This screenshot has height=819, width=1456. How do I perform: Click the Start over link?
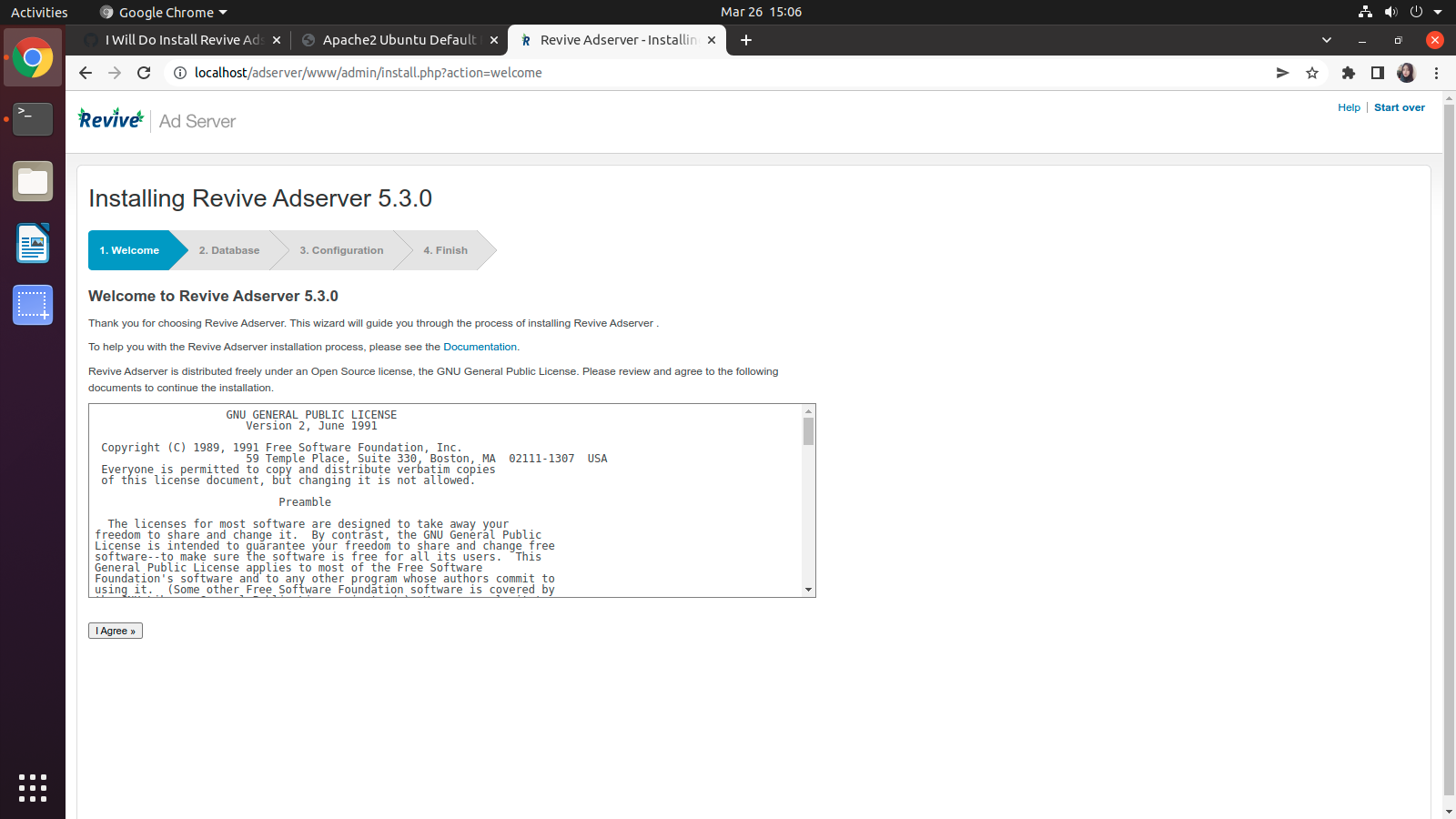pyautogui.click(x=1400, y=107)
